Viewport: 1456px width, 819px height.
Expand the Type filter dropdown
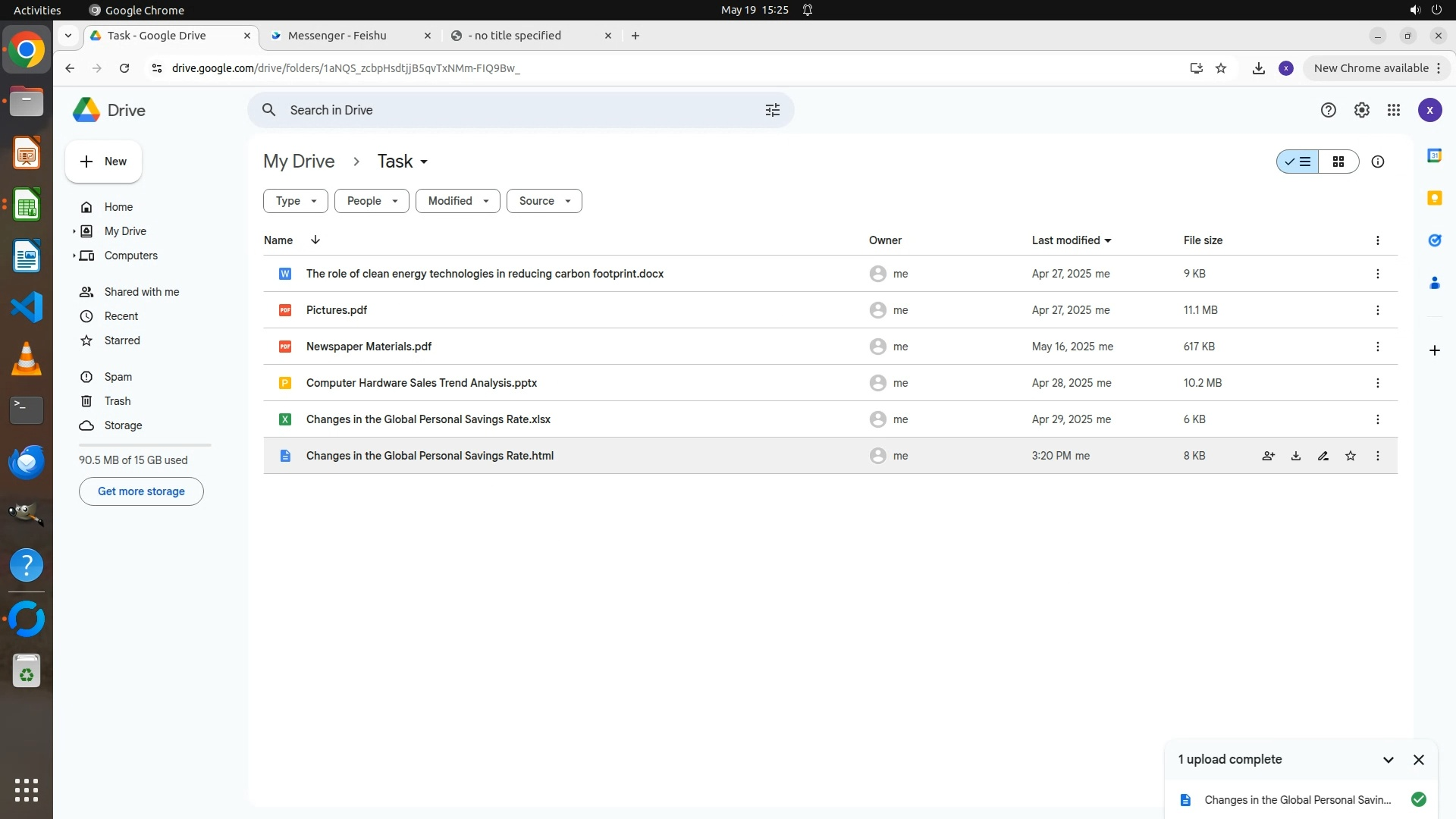(x=296, y=201)
